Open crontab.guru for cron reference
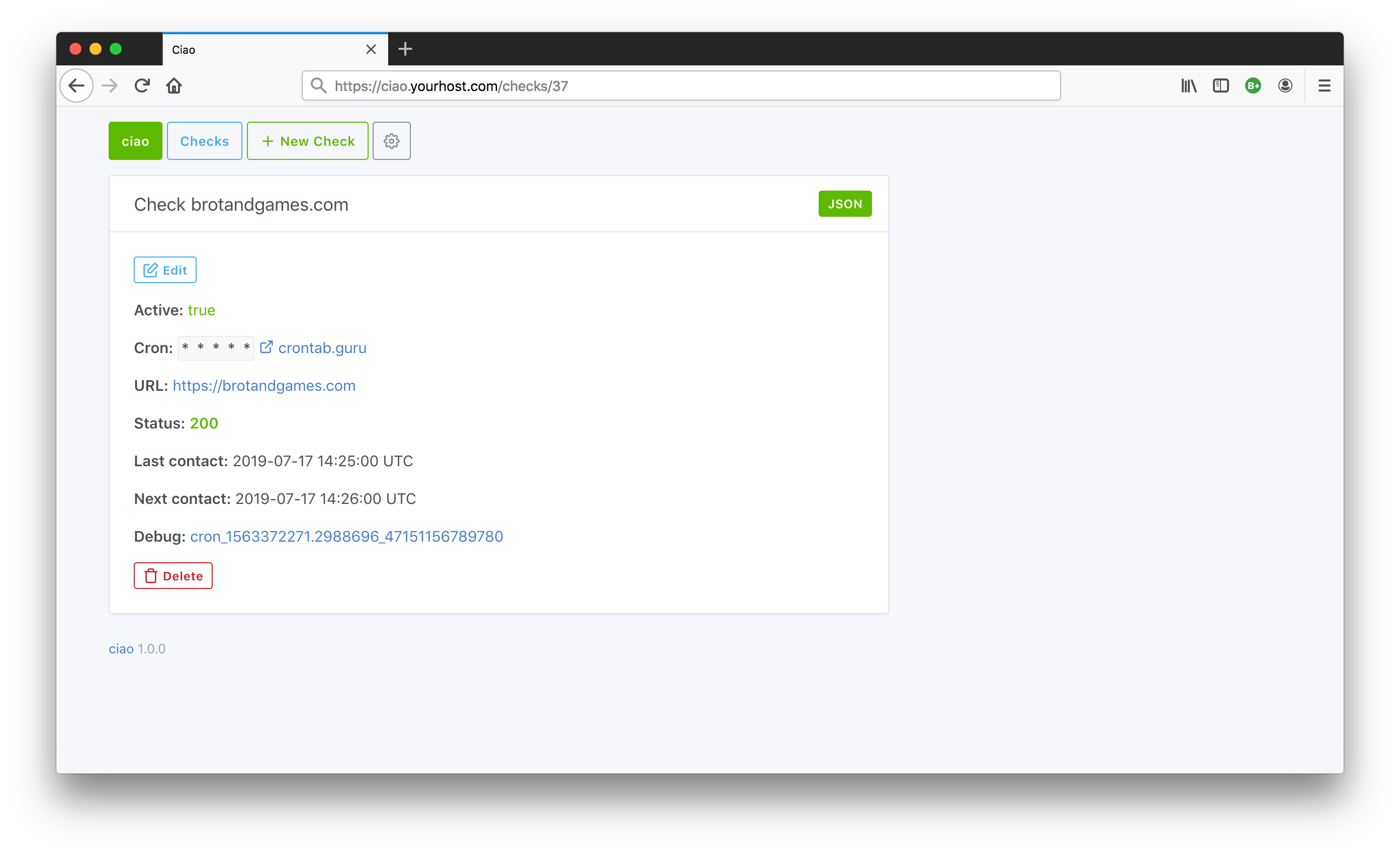 313,347
